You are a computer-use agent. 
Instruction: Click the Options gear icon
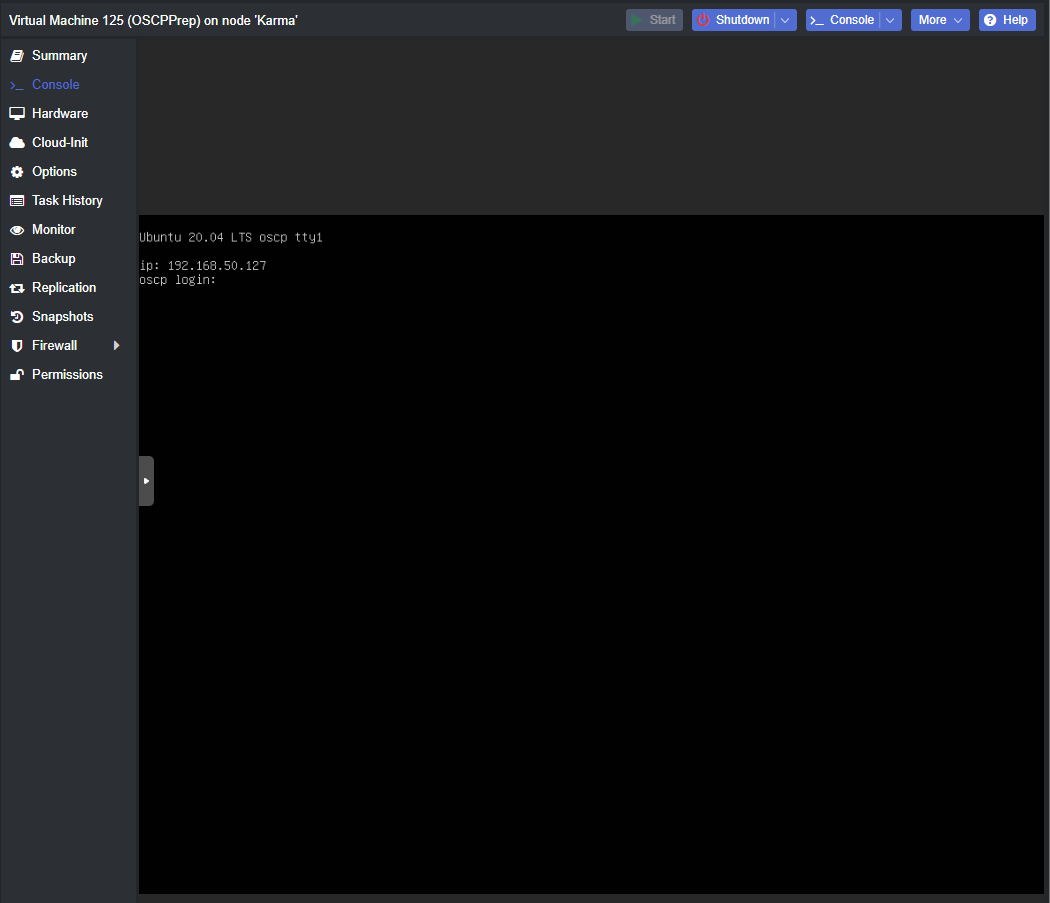pyautogui.click(x=17, y=172)
